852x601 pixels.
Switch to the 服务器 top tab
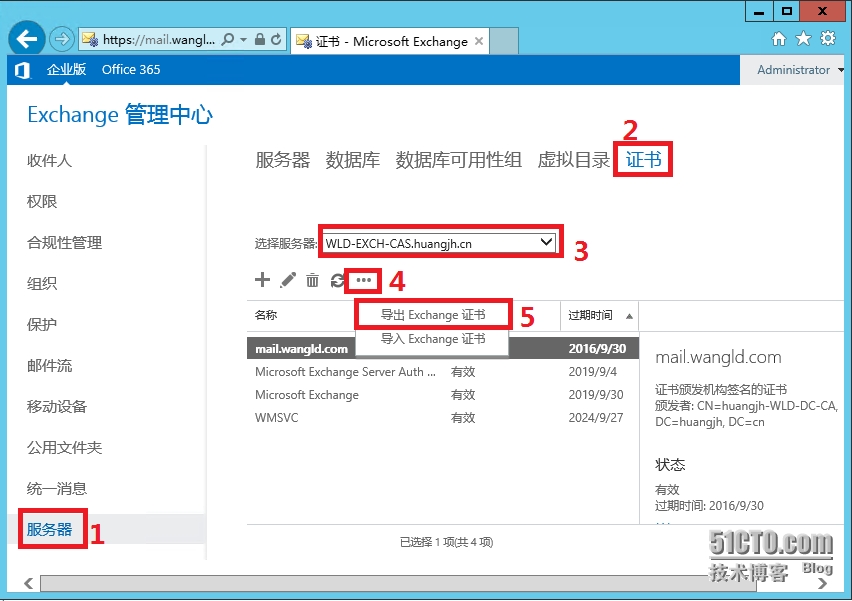coord(283,160)
